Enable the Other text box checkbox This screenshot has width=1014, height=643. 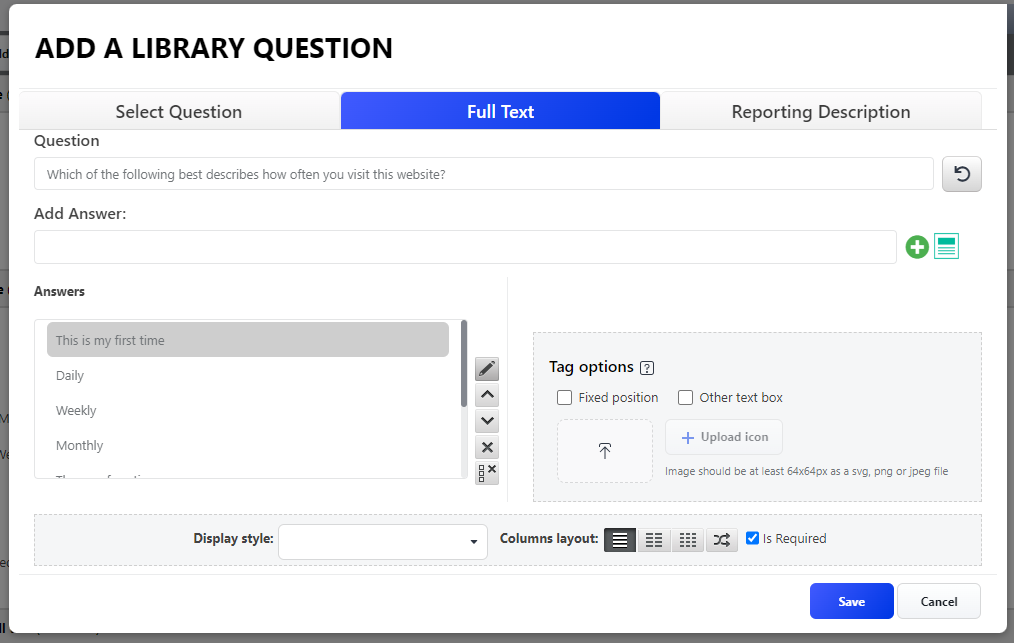[x=686, y=398]
